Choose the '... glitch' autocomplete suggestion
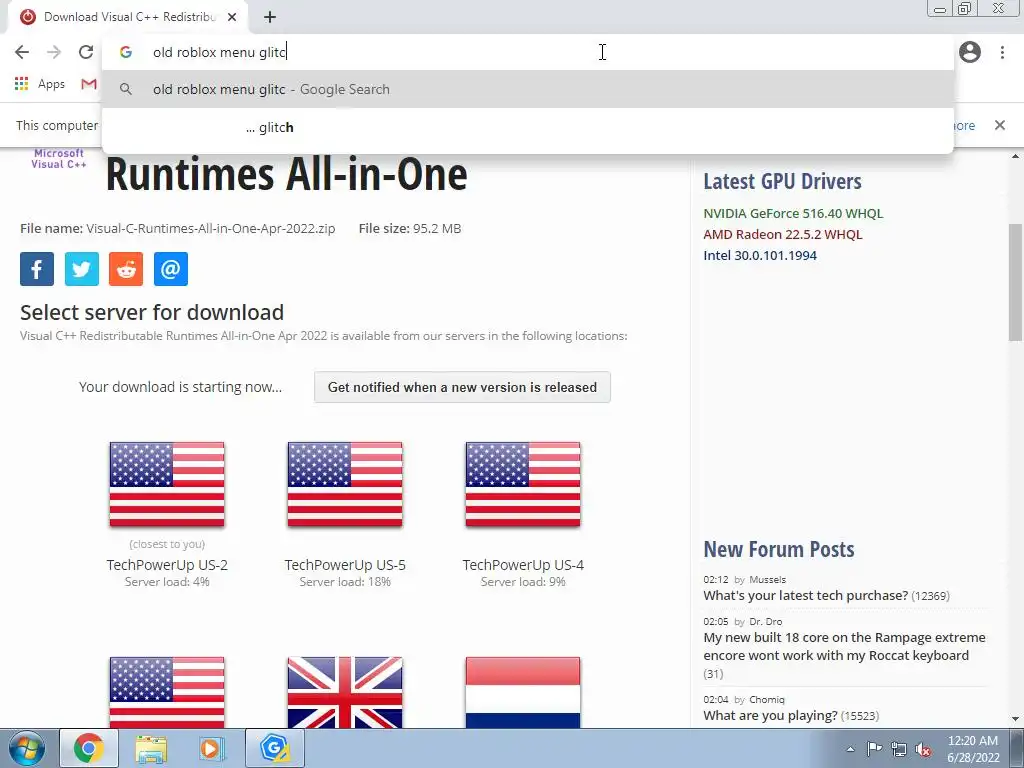1024x768 pixels. coord(528,127)
